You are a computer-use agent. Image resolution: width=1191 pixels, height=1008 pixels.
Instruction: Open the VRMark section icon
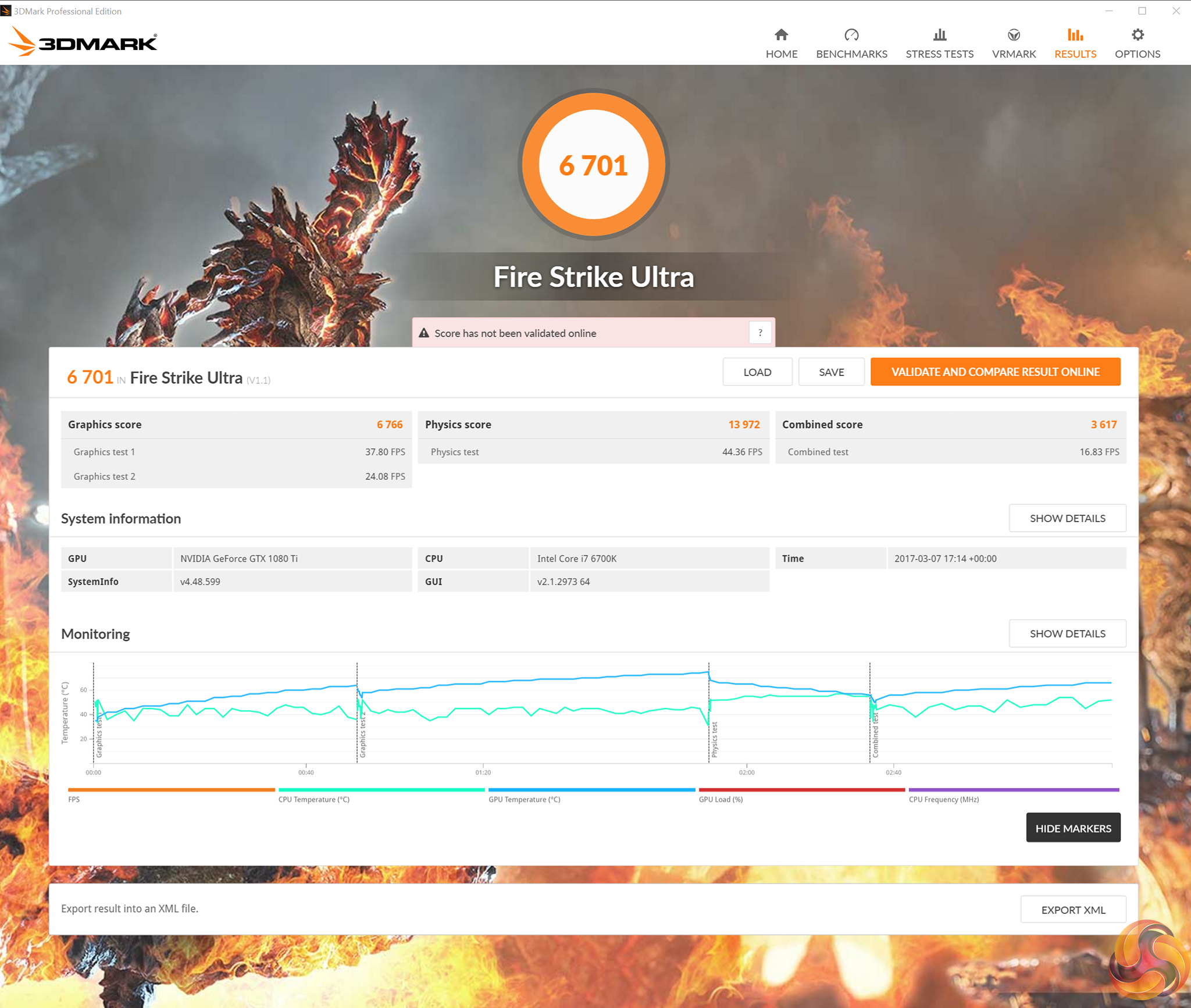1014,35
